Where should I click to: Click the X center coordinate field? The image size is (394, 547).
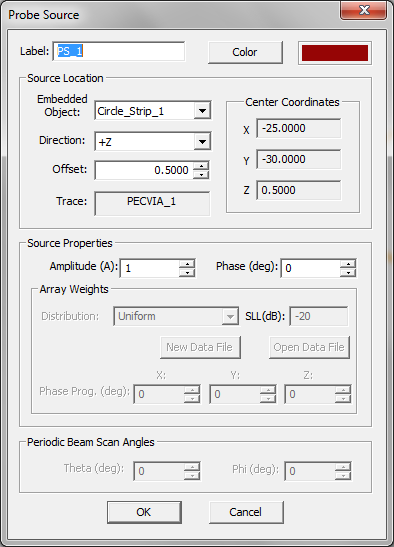pos(298,128)
